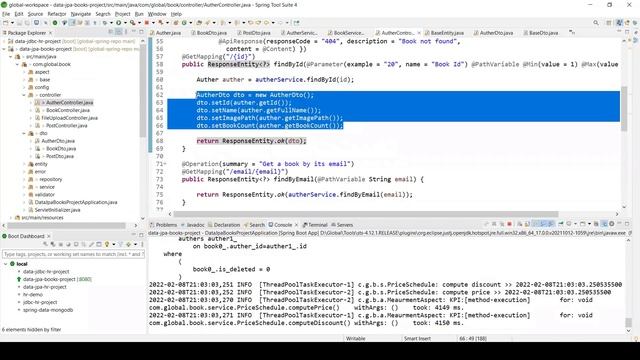Viewport: 640px width, 360px height.
Task: Click the editor horizontal scrollbar
Action: click(x=366, y=214)
